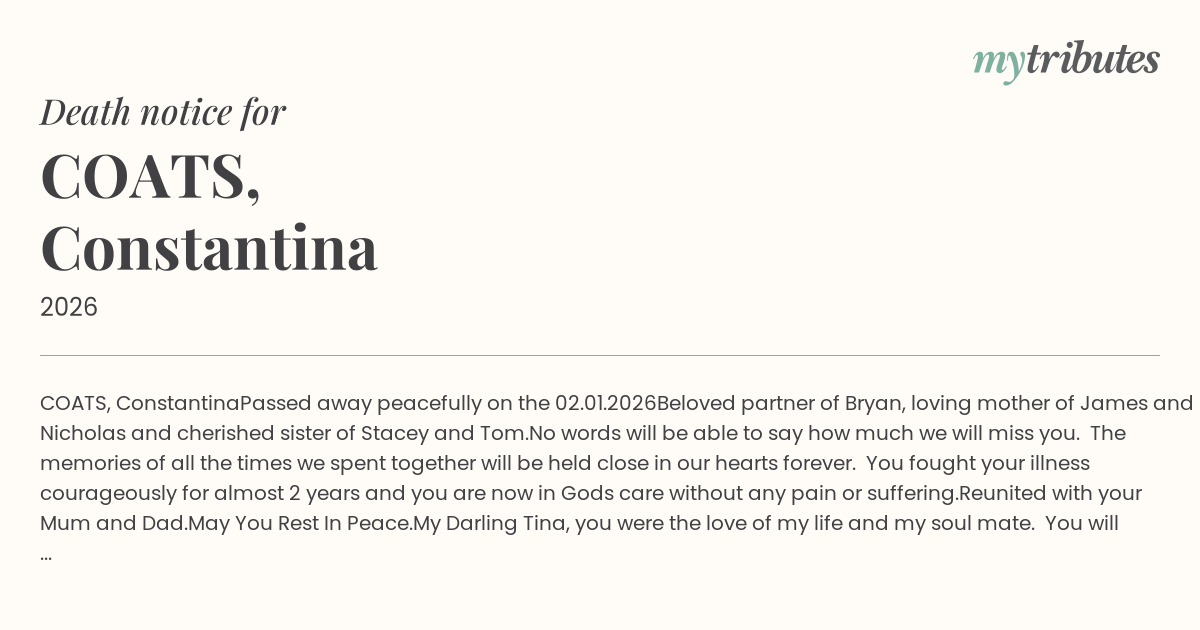The image size is (1200, 630).
Task: Click the large "Constantina" heading
Action: [209, 248]
